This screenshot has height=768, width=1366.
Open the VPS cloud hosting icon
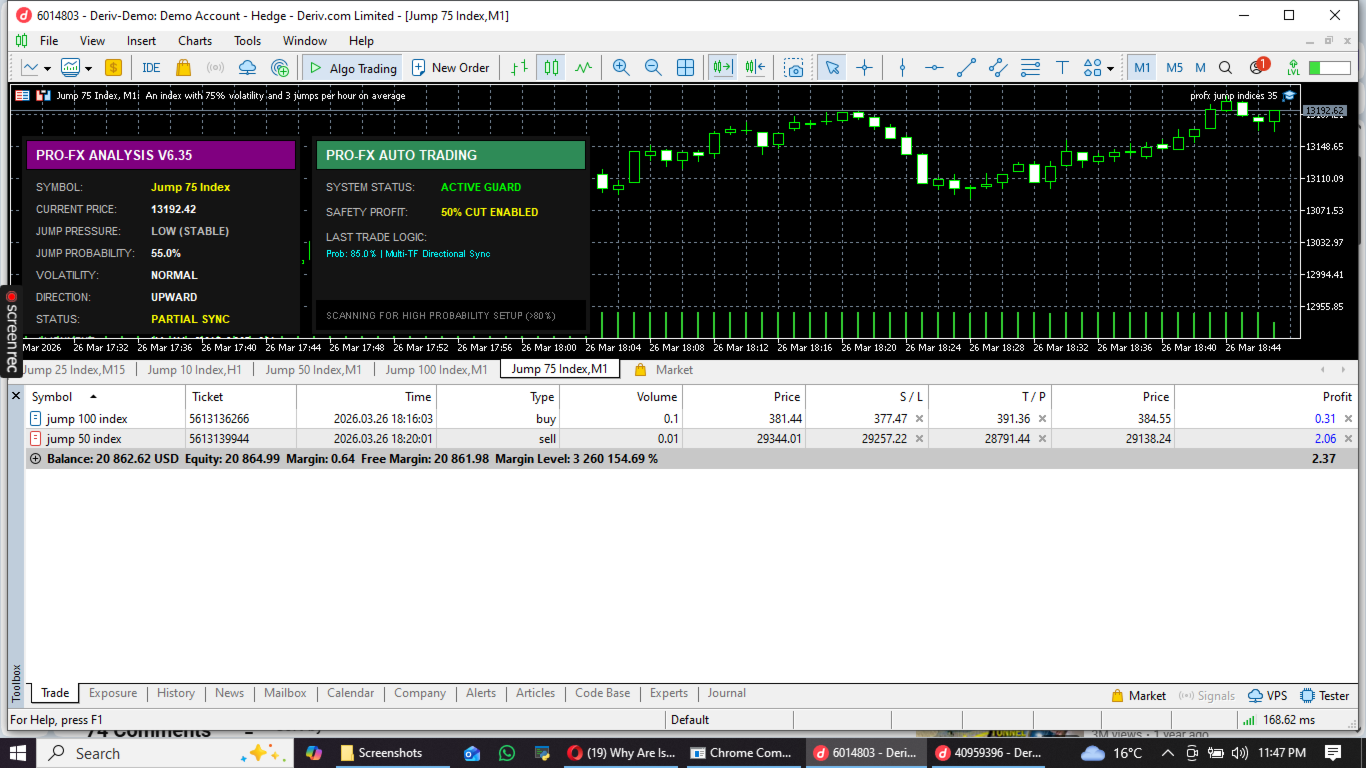(248, 68)
